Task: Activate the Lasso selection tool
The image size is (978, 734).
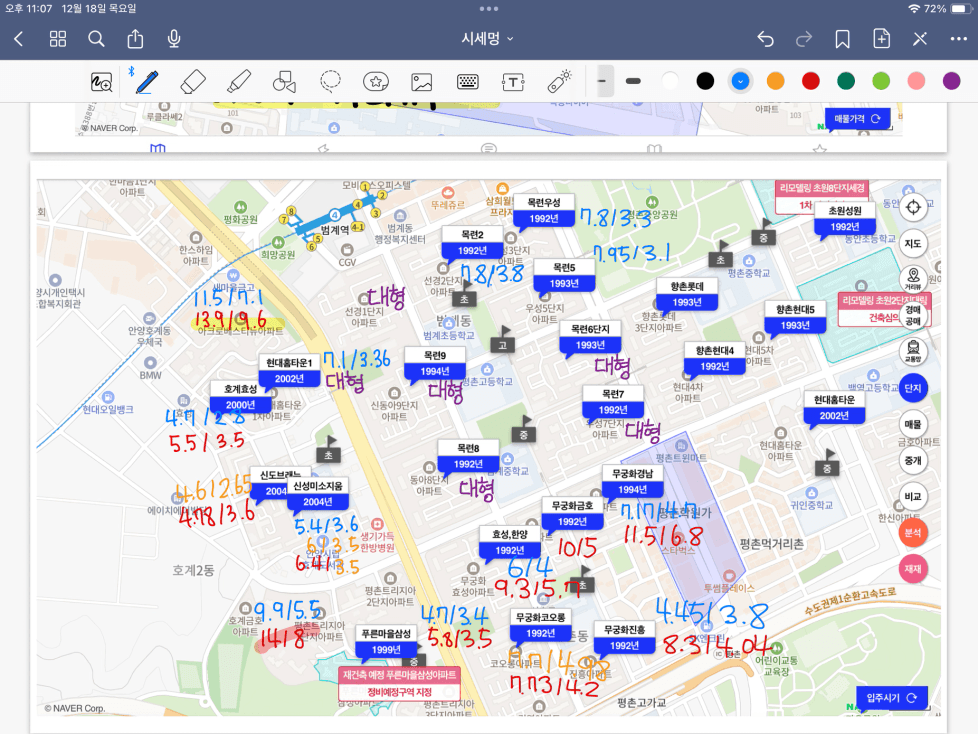Action: pyautogui.click(x=330, y=82)
